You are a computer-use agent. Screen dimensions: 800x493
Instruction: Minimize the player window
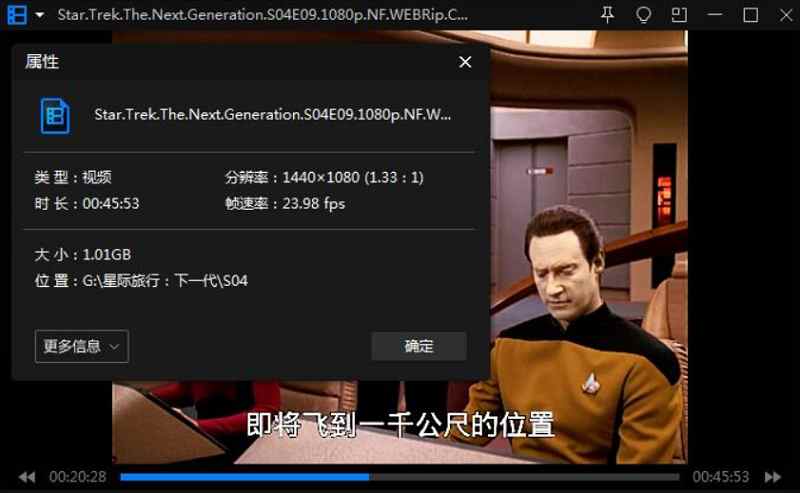pyautogui.click(x=715, y=15)
